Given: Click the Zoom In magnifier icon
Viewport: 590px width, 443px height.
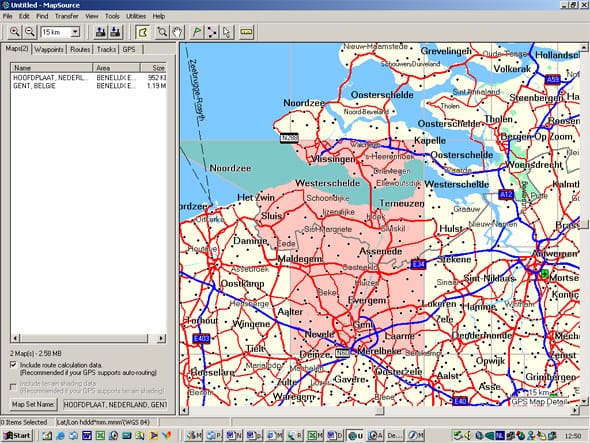Looking at the screenshot, I should [x=14, y=32].
